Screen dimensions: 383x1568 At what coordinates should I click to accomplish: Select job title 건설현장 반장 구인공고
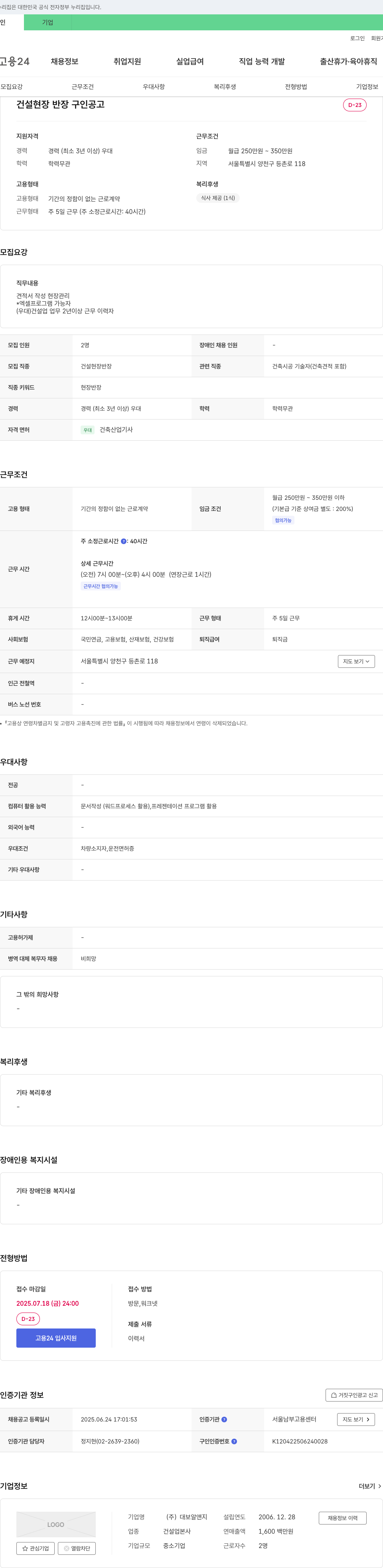coord(60,105)
